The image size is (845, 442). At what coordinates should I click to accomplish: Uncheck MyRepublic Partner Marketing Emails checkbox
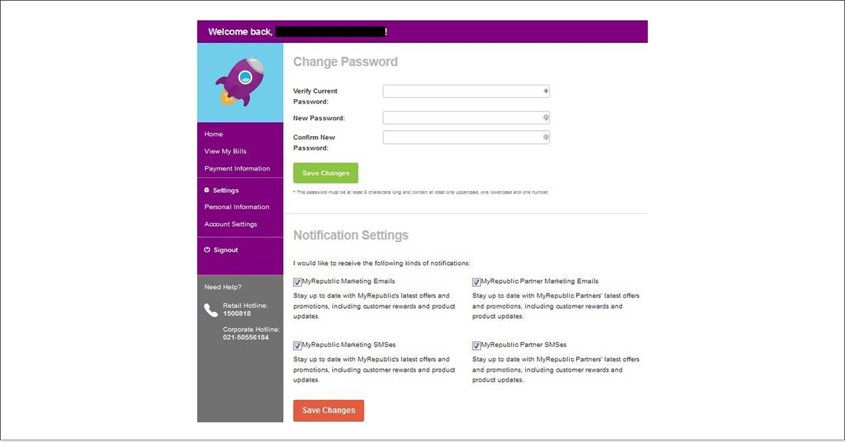476,282
